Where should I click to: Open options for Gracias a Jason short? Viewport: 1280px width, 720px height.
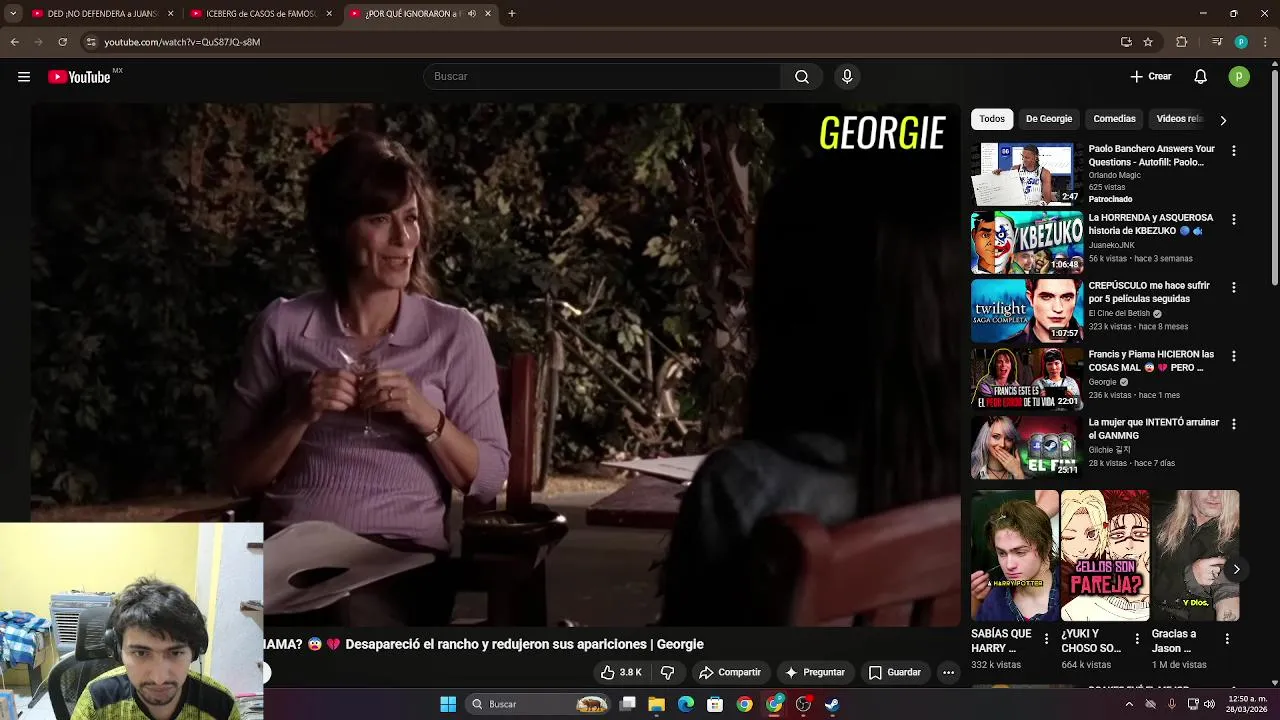pos(1227,638)
